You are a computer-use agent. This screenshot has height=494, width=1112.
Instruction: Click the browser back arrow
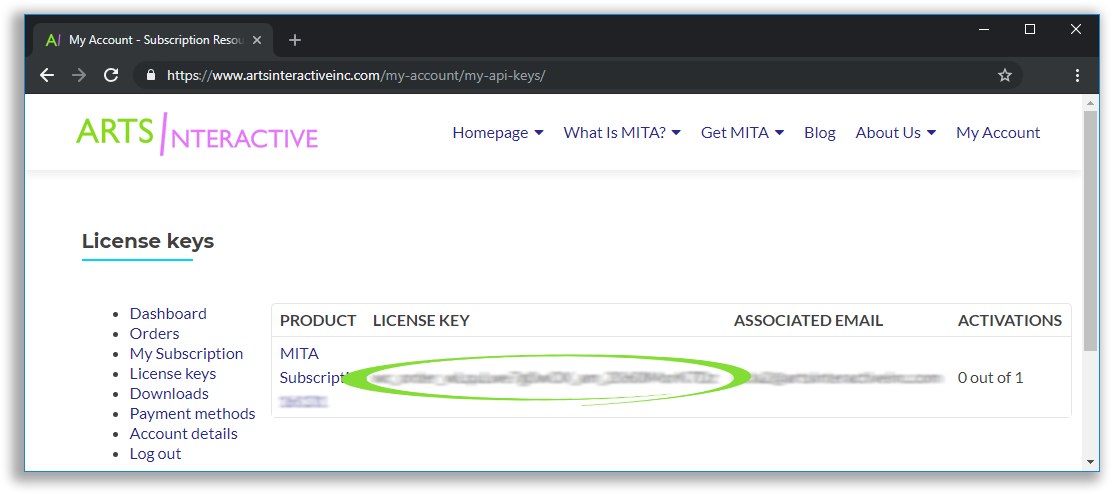click(47, 75)
